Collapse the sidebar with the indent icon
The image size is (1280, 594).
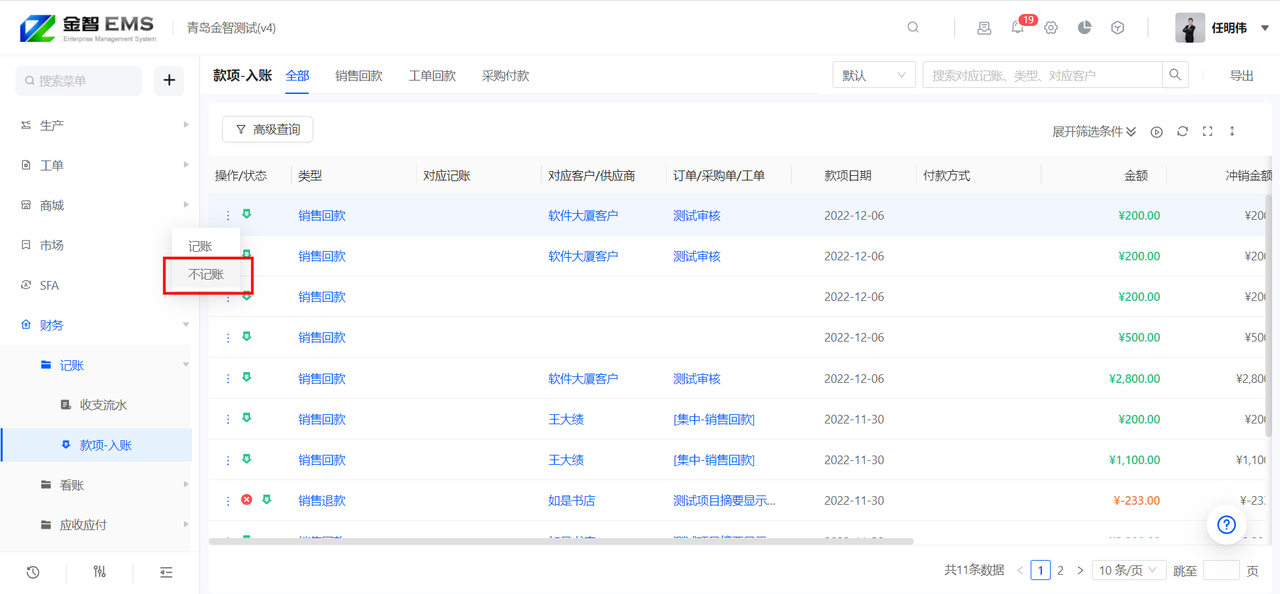[x=166, y=572]
